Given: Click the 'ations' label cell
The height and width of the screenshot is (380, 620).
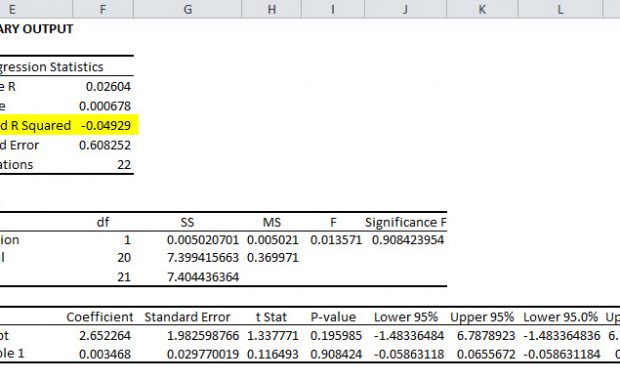Looking at the screenshot, I should tap(17, 164).
